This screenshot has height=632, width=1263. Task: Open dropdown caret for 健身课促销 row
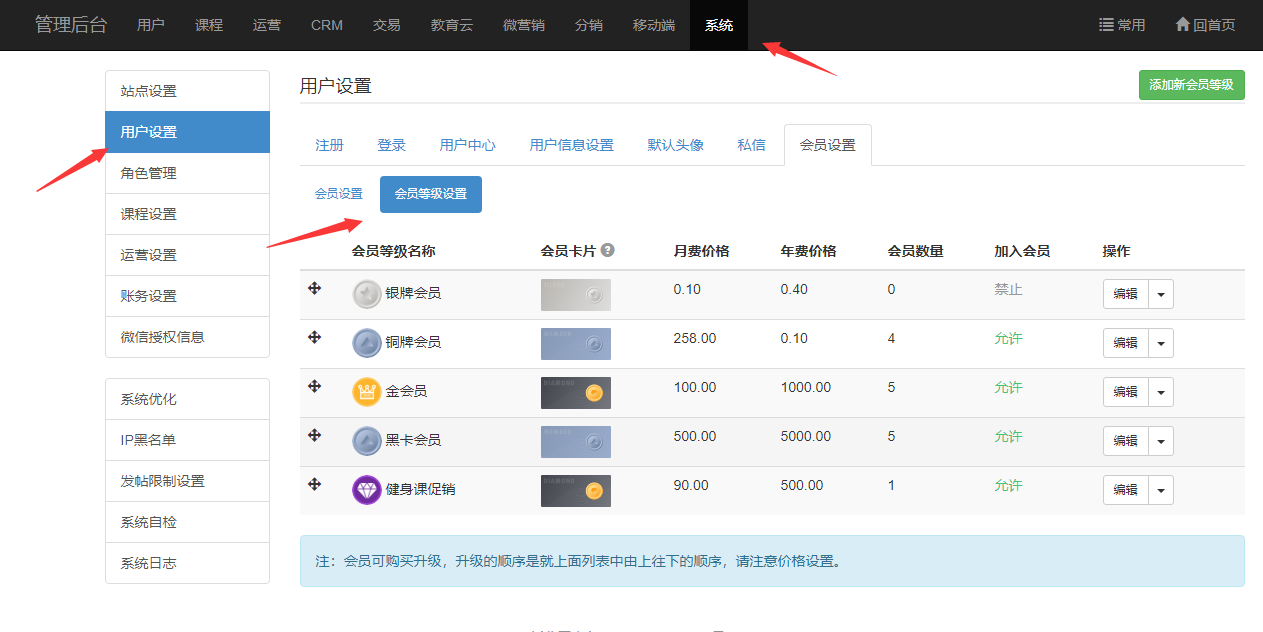(1161, 490)
